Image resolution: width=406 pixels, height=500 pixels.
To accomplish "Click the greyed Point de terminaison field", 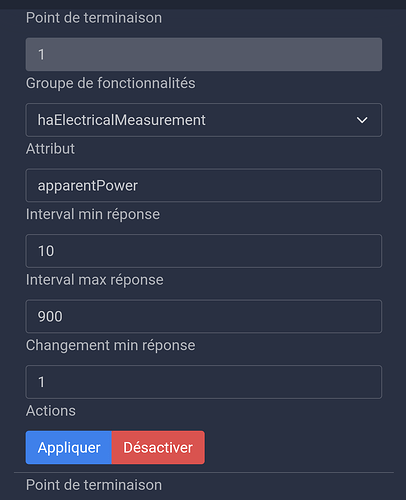I will pyautogui.click(x=204, y=54).
